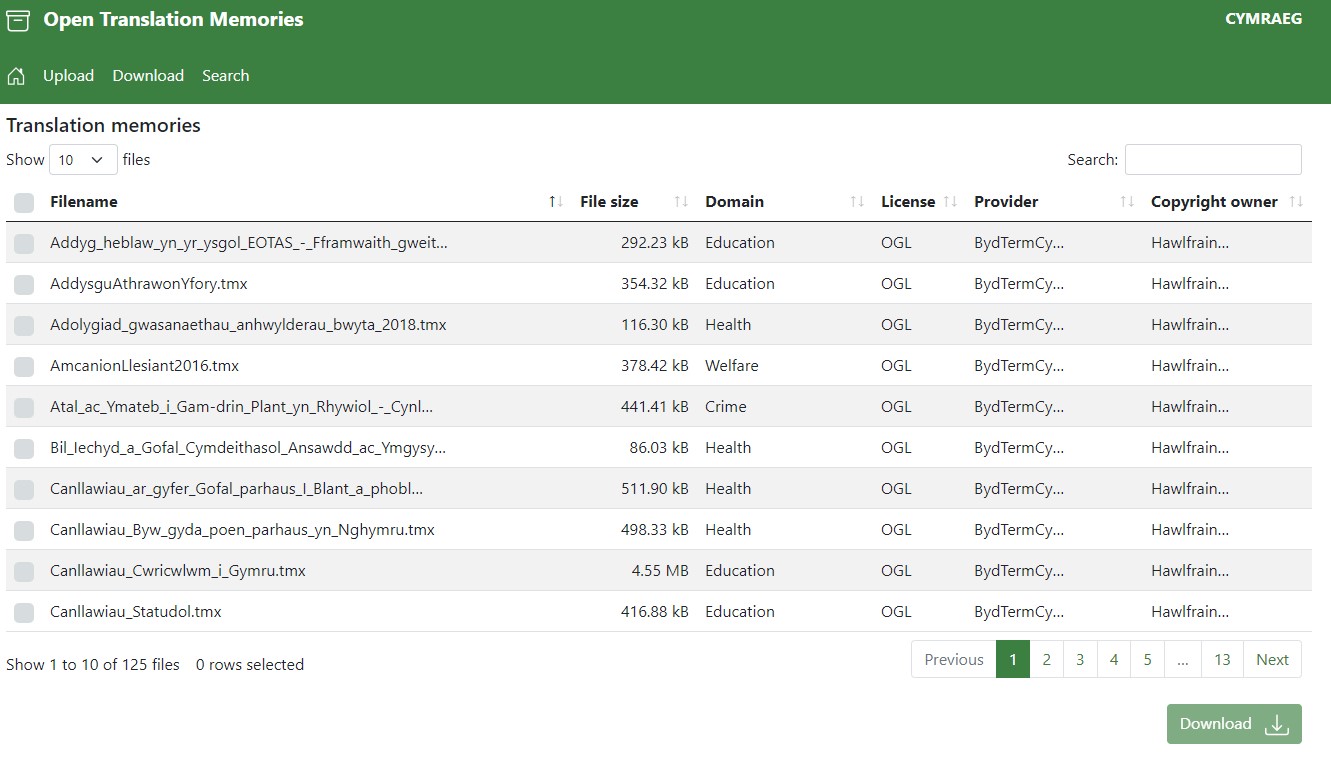Click the Filename column header

pos(84,202)
